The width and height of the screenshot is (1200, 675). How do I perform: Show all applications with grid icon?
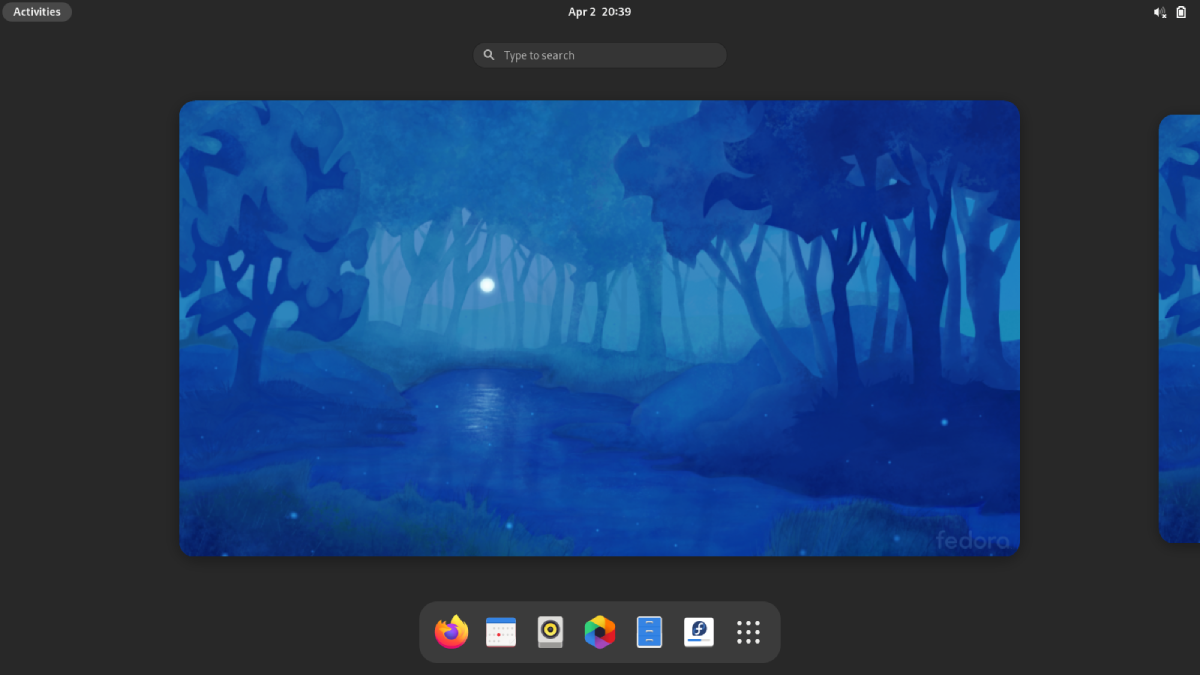pos(748,632)
